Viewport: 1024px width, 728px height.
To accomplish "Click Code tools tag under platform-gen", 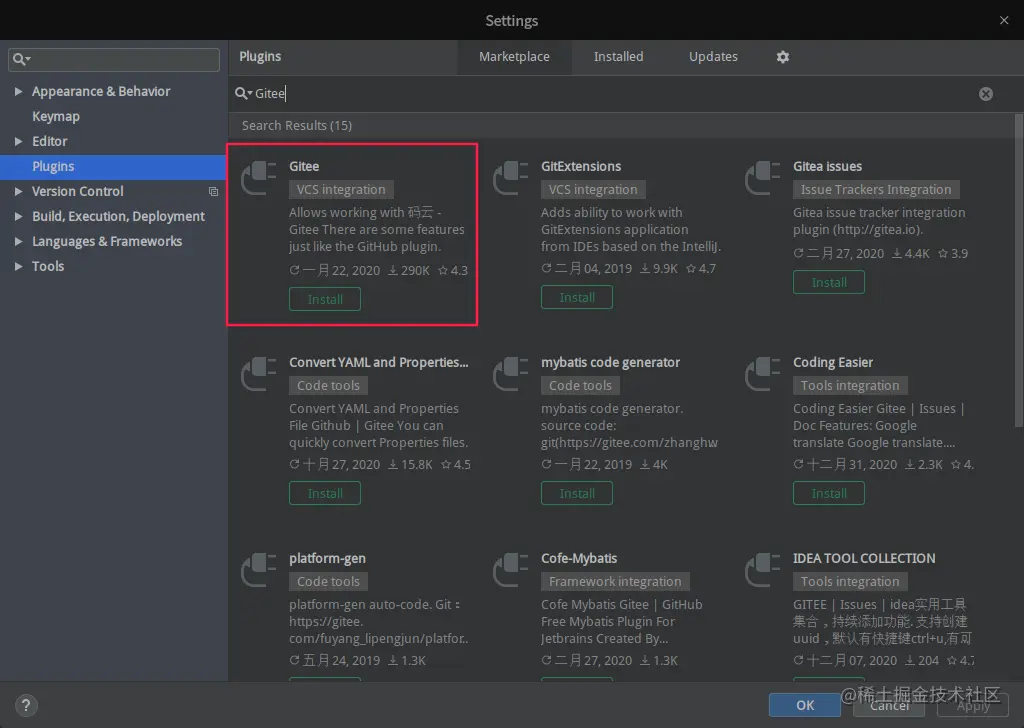I will click(x=328, y=581).
